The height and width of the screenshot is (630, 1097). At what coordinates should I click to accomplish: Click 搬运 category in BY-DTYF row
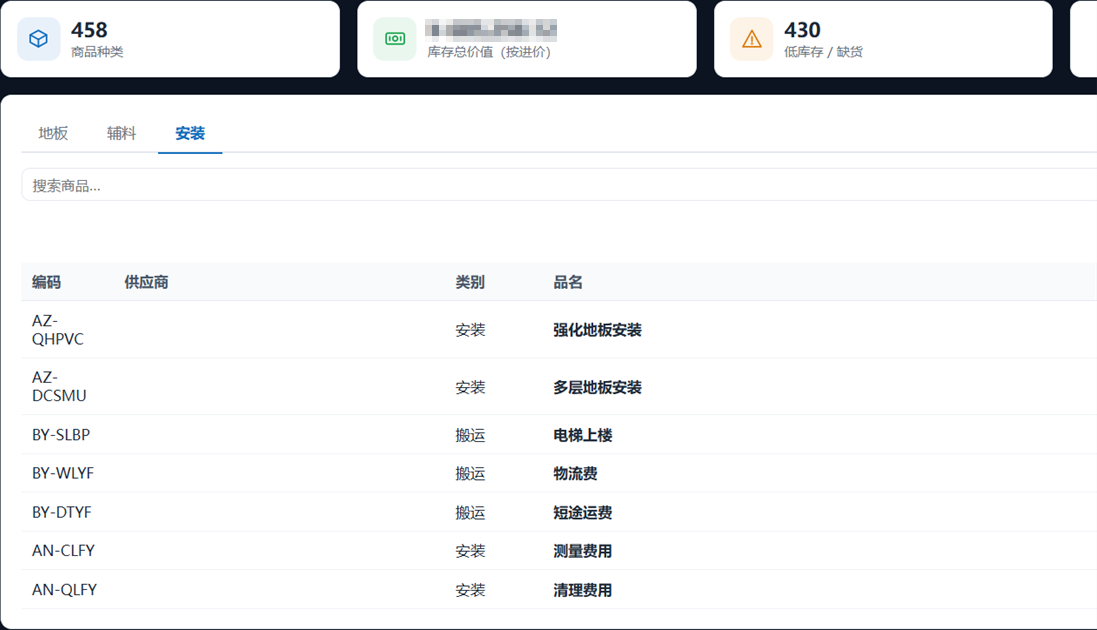tap(470, 513)
